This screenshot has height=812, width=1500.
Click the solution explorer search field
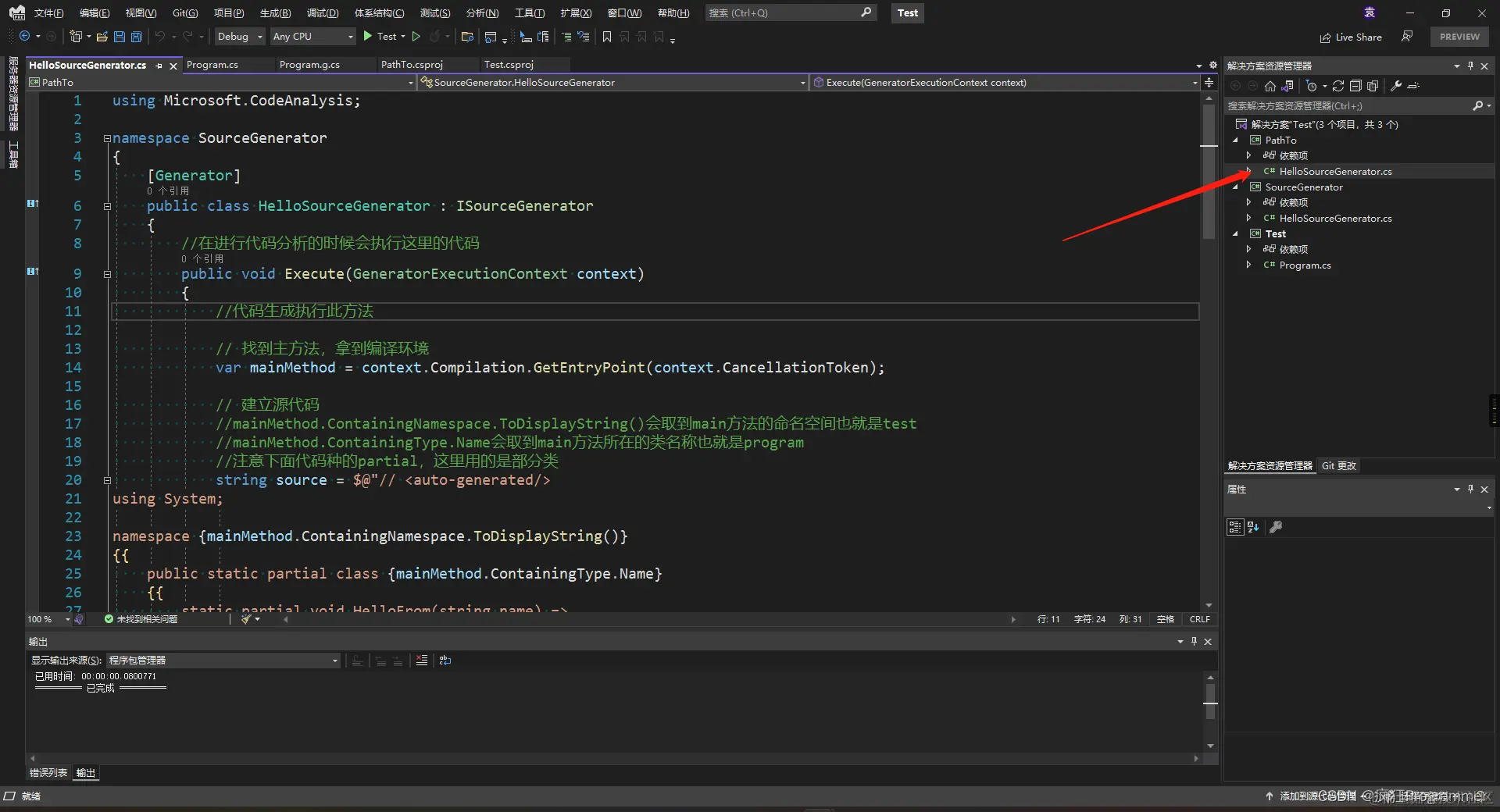(x=1348, y=106)
